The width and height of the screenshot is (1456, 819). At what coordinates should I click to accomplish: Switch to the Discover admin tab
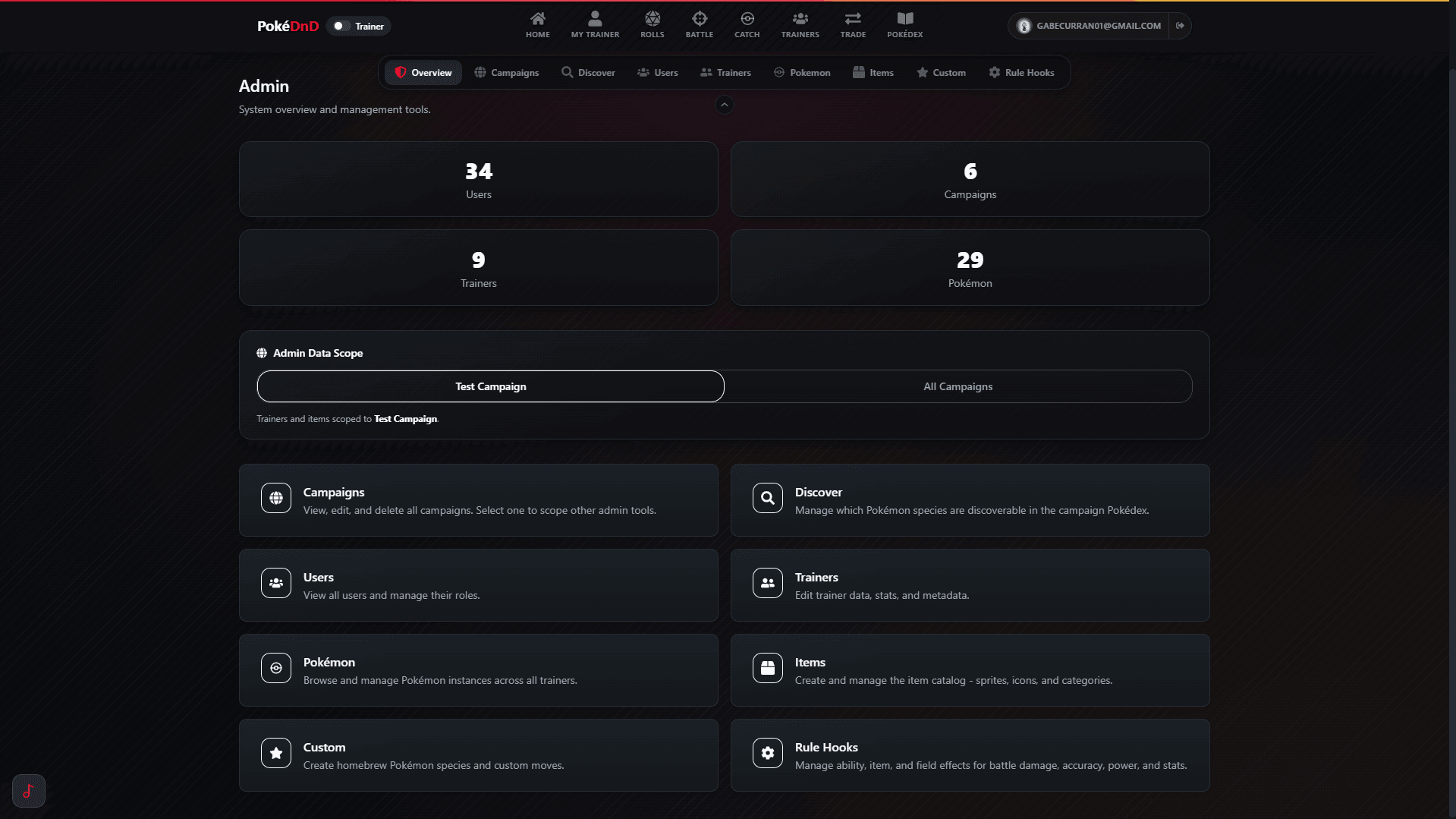click(x=588, y=73)
